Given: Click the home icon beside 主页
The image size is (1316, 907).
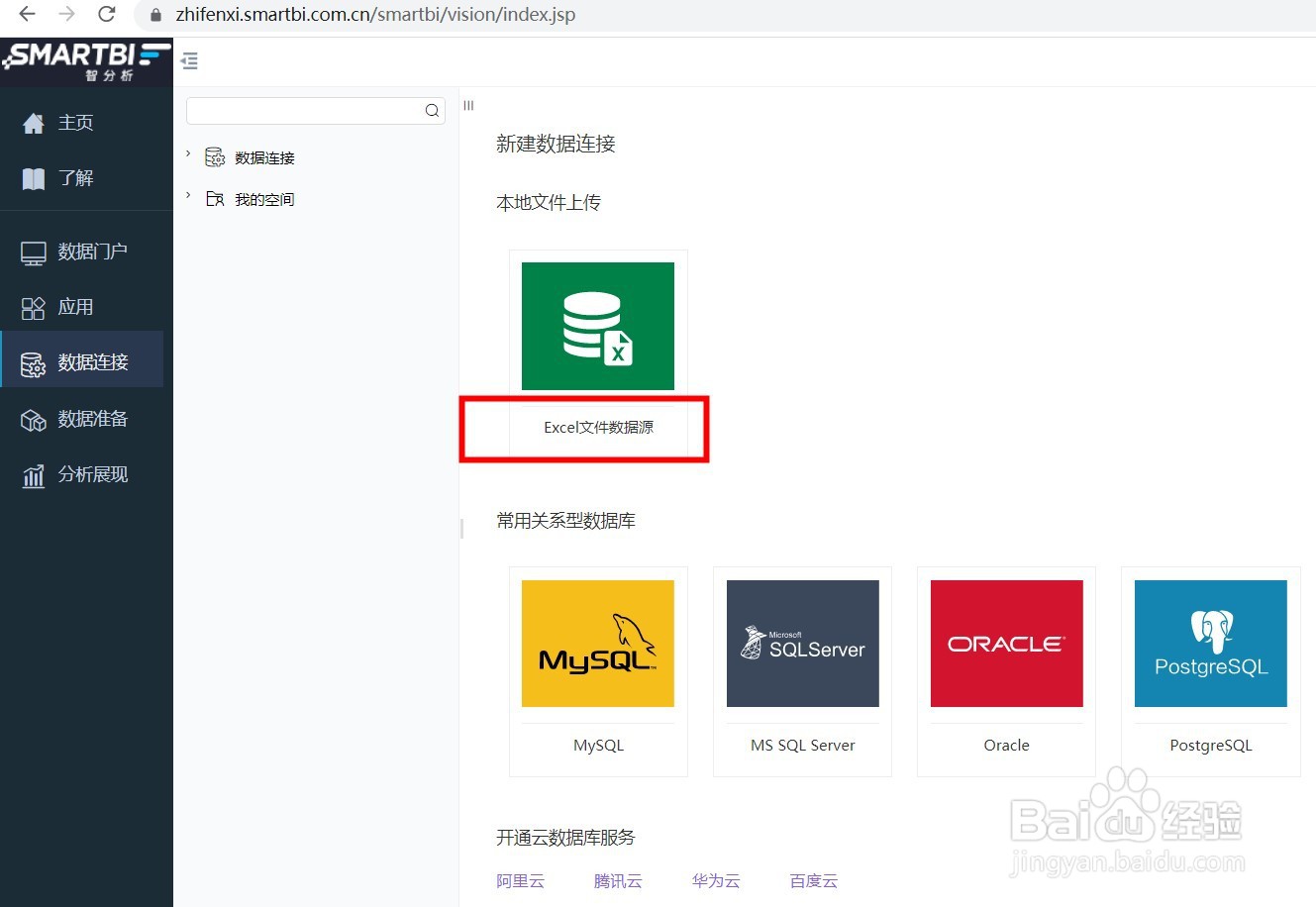Looking at the screenshot, I should tap(34, 123).
